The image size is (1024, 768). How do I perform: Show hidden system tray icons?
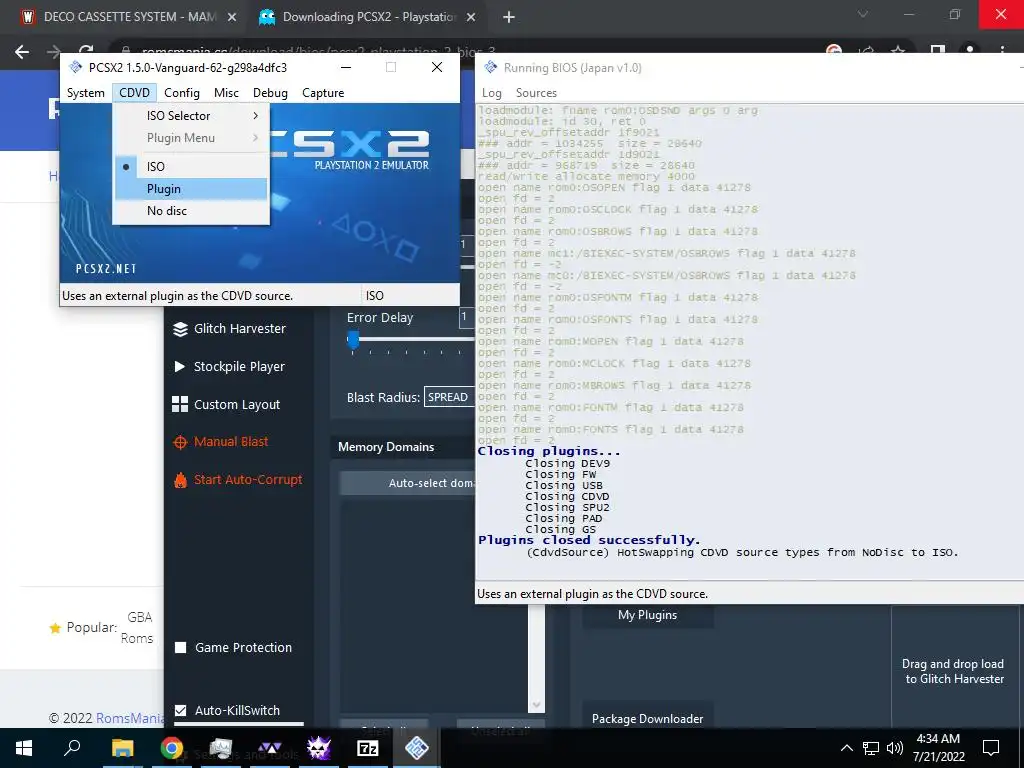[846, 748]
